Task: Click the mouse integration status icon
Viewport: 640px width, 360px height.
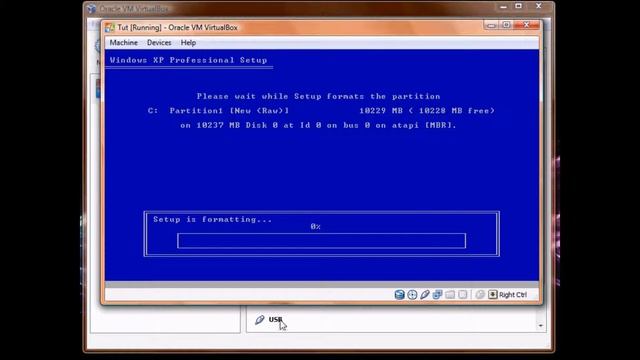Action: click(x=480, y=295)
